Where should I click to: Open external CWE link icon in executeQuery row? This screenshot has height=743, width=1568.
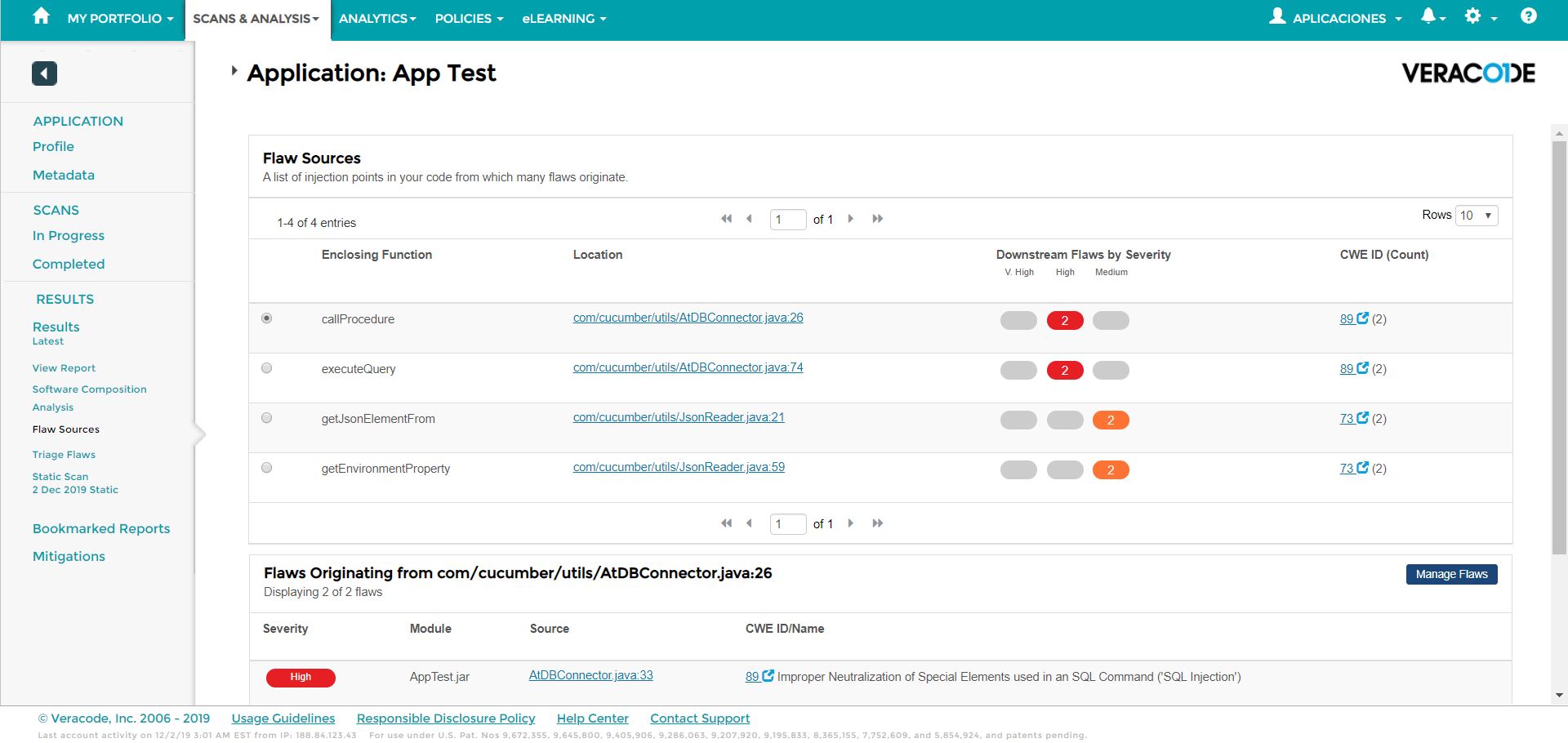click(1362, 367)
